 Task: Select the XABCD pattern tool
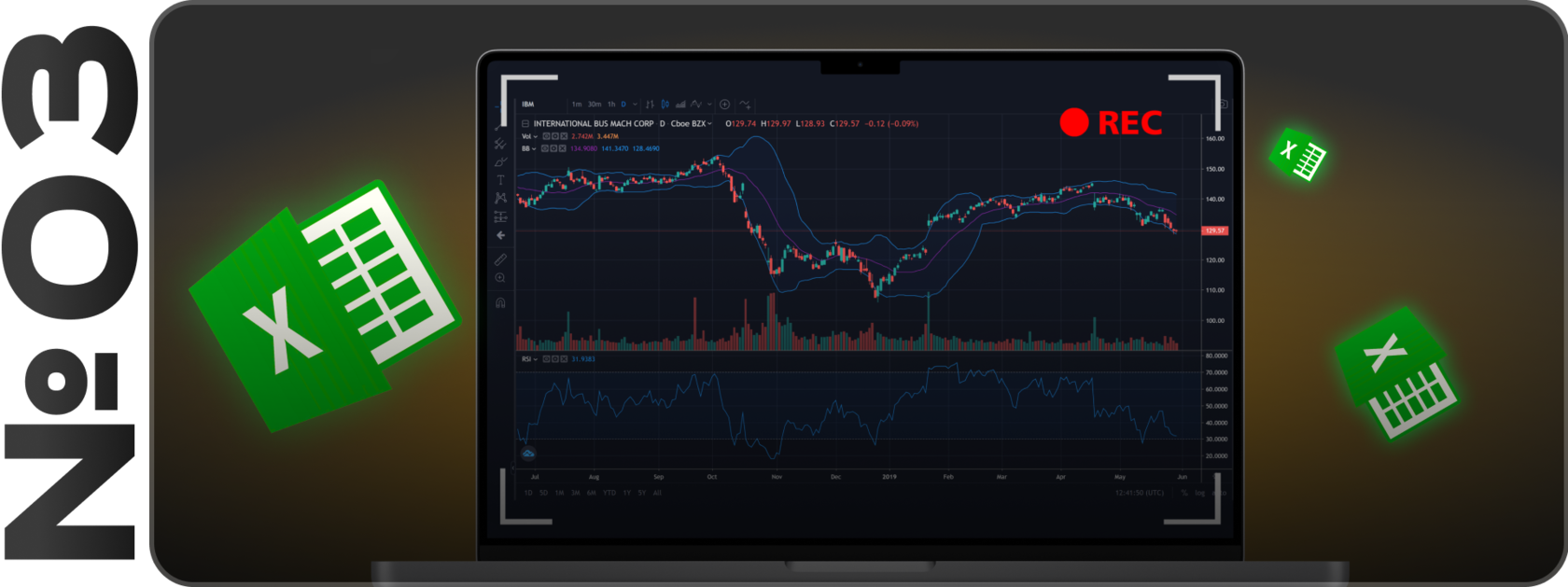pyautogui.click(x=500, y=198)
